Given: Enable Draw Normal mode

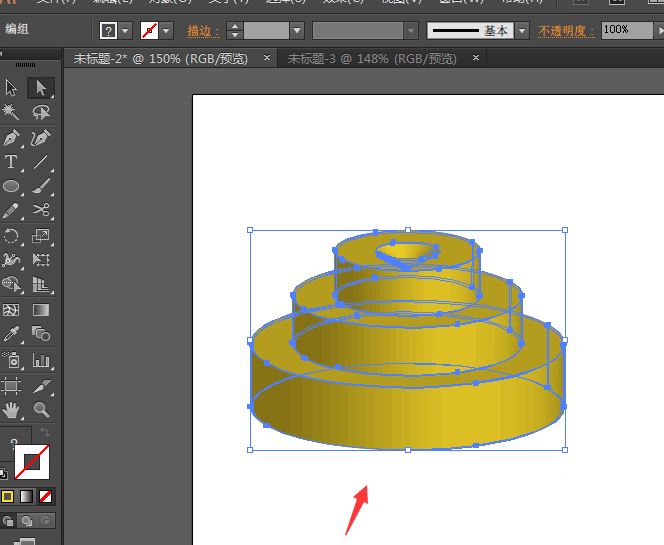Looking at the screenshot, I should point(8,520).
